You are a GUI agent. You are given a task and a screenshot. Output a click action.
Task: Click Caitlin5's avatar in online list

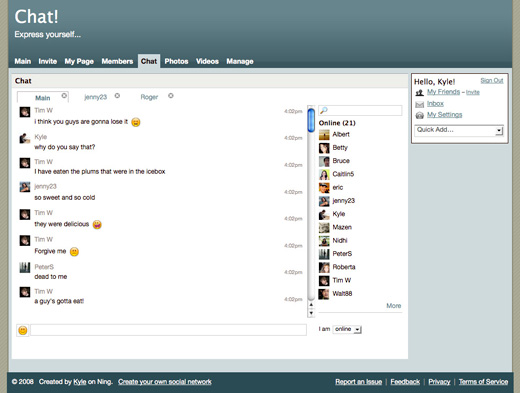pyautogui.click(x=324, y=174)
